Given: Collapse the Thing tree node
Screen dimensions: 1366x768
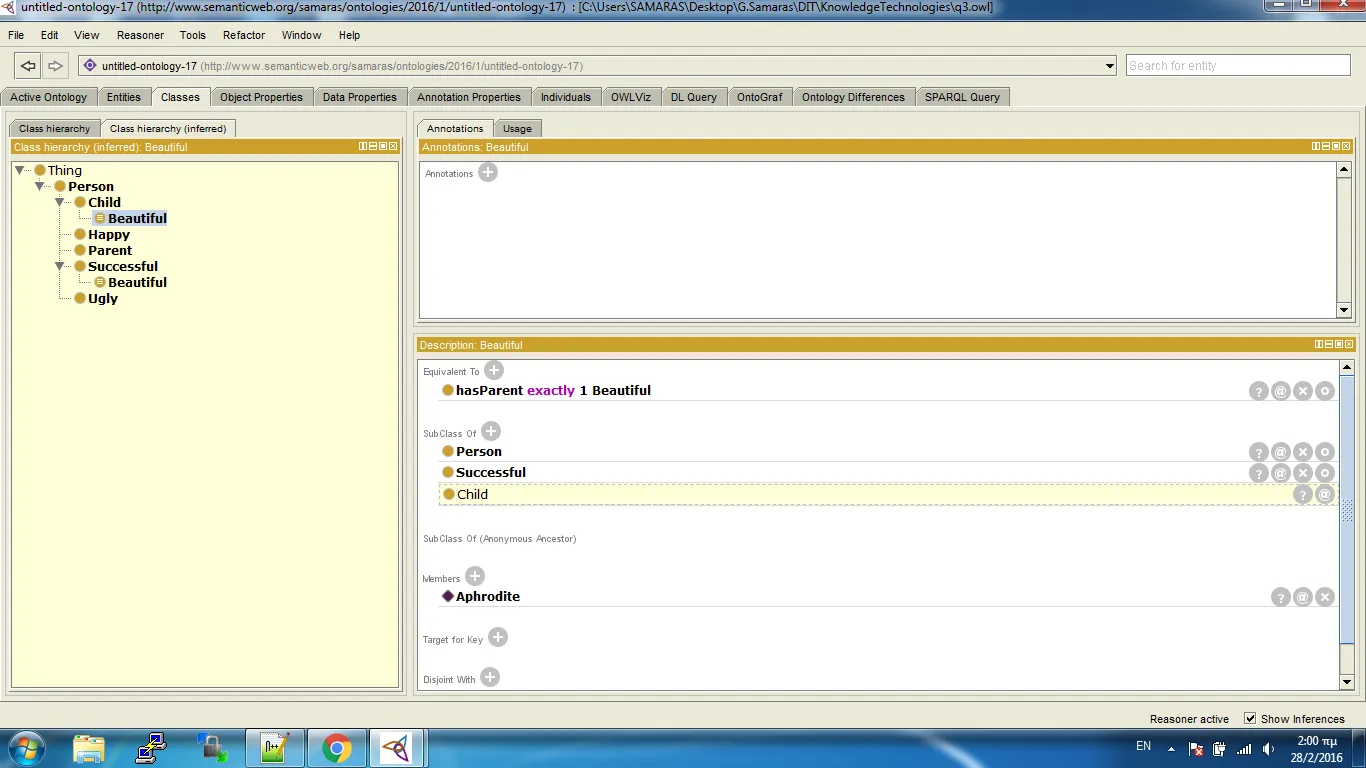Looking at the screenshot, I should pyautogui.click(x=21, y=170).
